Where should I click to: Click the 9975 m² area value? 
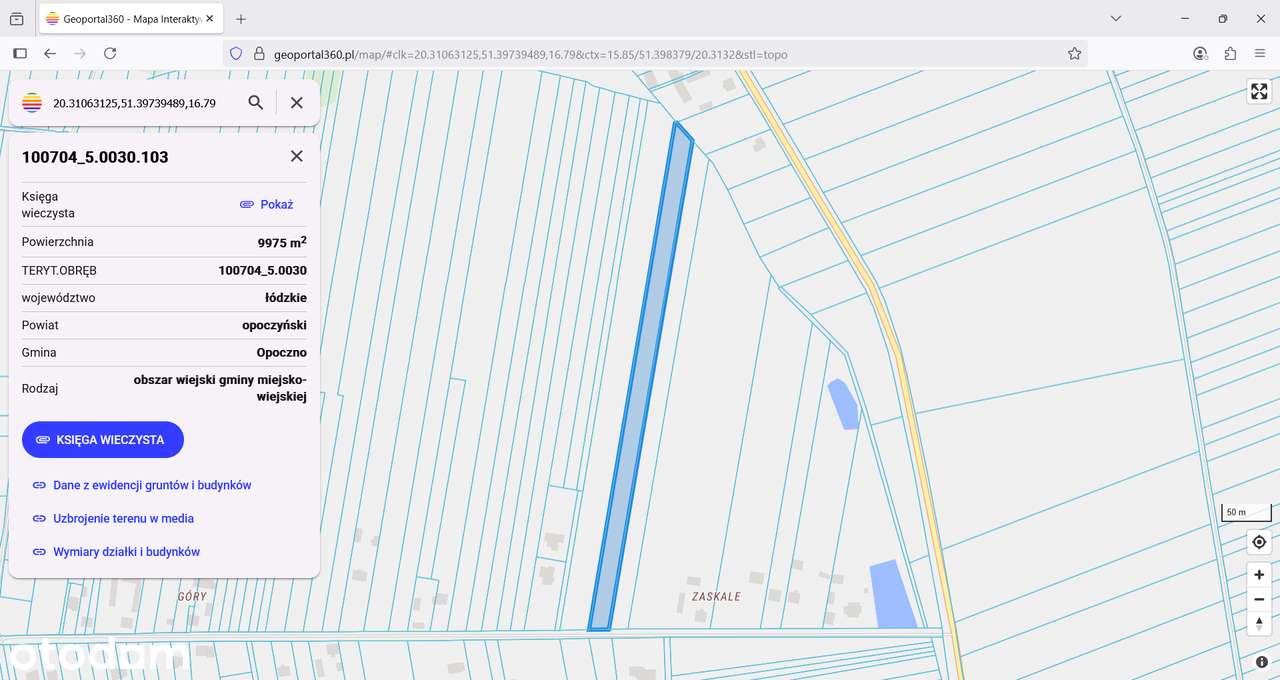[x=282, y=242]
